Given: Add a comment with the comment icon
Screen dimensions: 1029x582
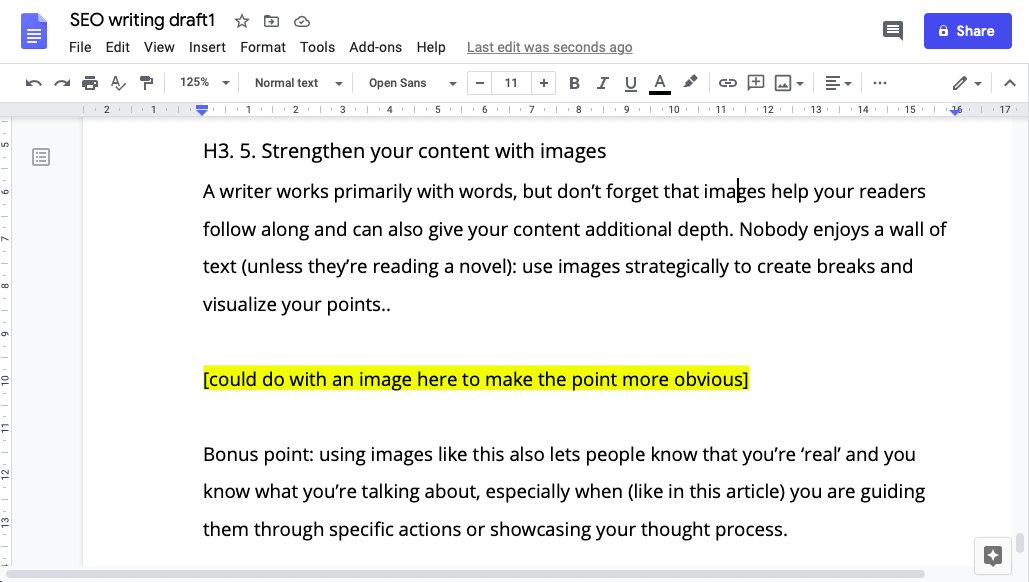Looking at the screenshot, I should point(755,82).
